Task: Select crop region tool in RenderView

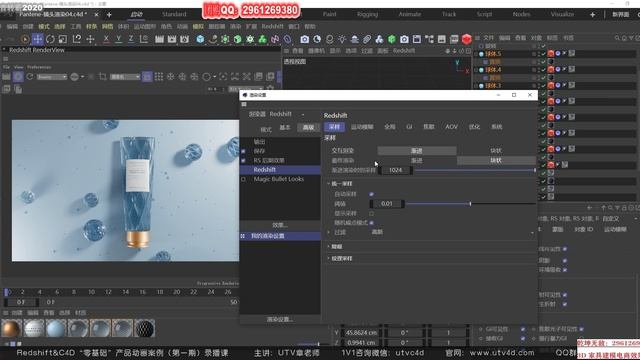Action: [x=102, y=77]
